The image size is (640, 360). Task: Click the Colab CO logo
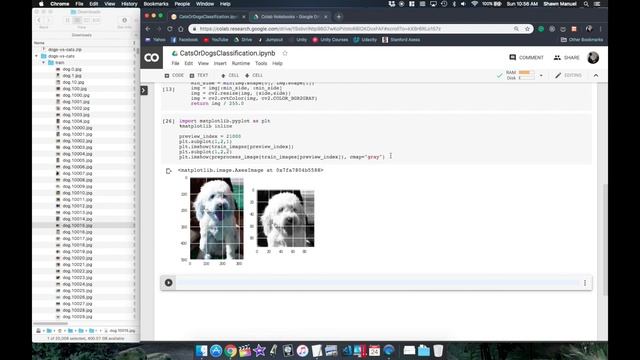coord(151,58)
